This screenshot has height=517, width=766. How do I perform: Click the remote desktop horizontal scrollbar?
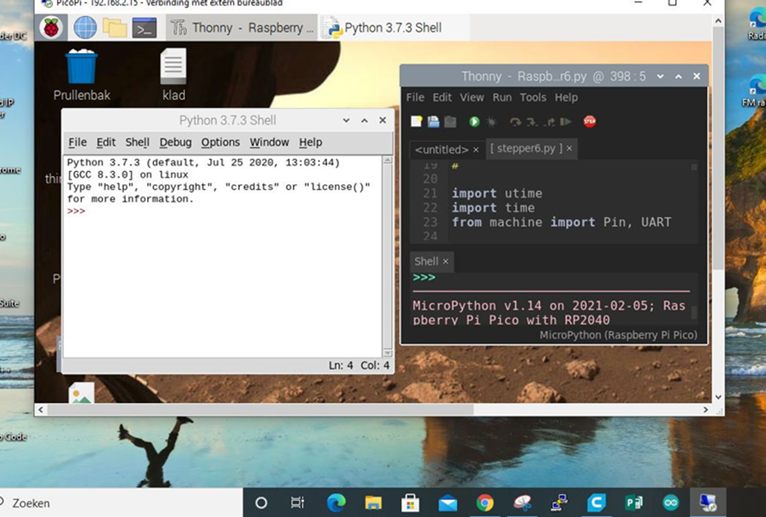[x=260, y=409]
